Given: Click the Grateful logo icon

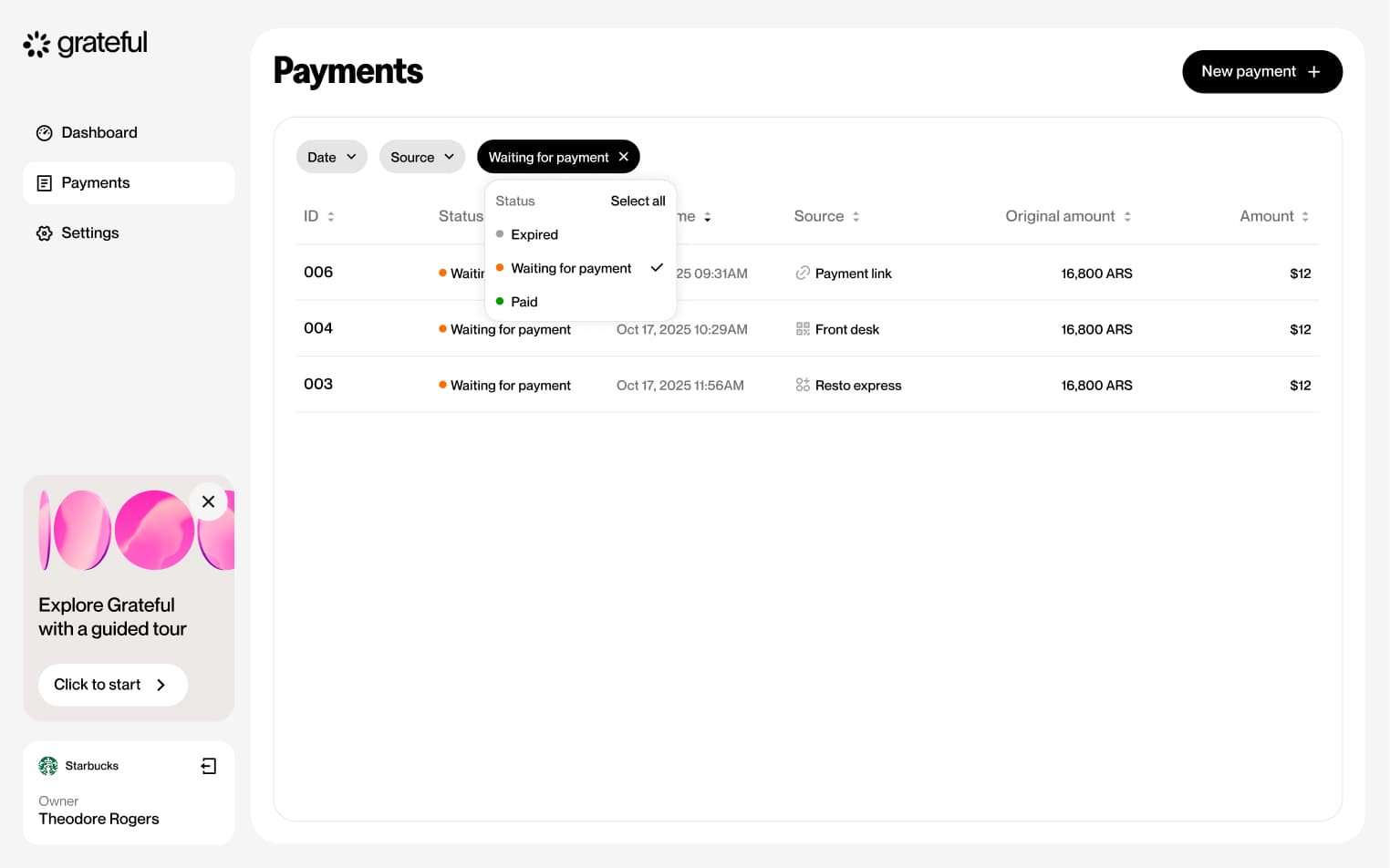Looking at the screenshot, I should [36, 44].
